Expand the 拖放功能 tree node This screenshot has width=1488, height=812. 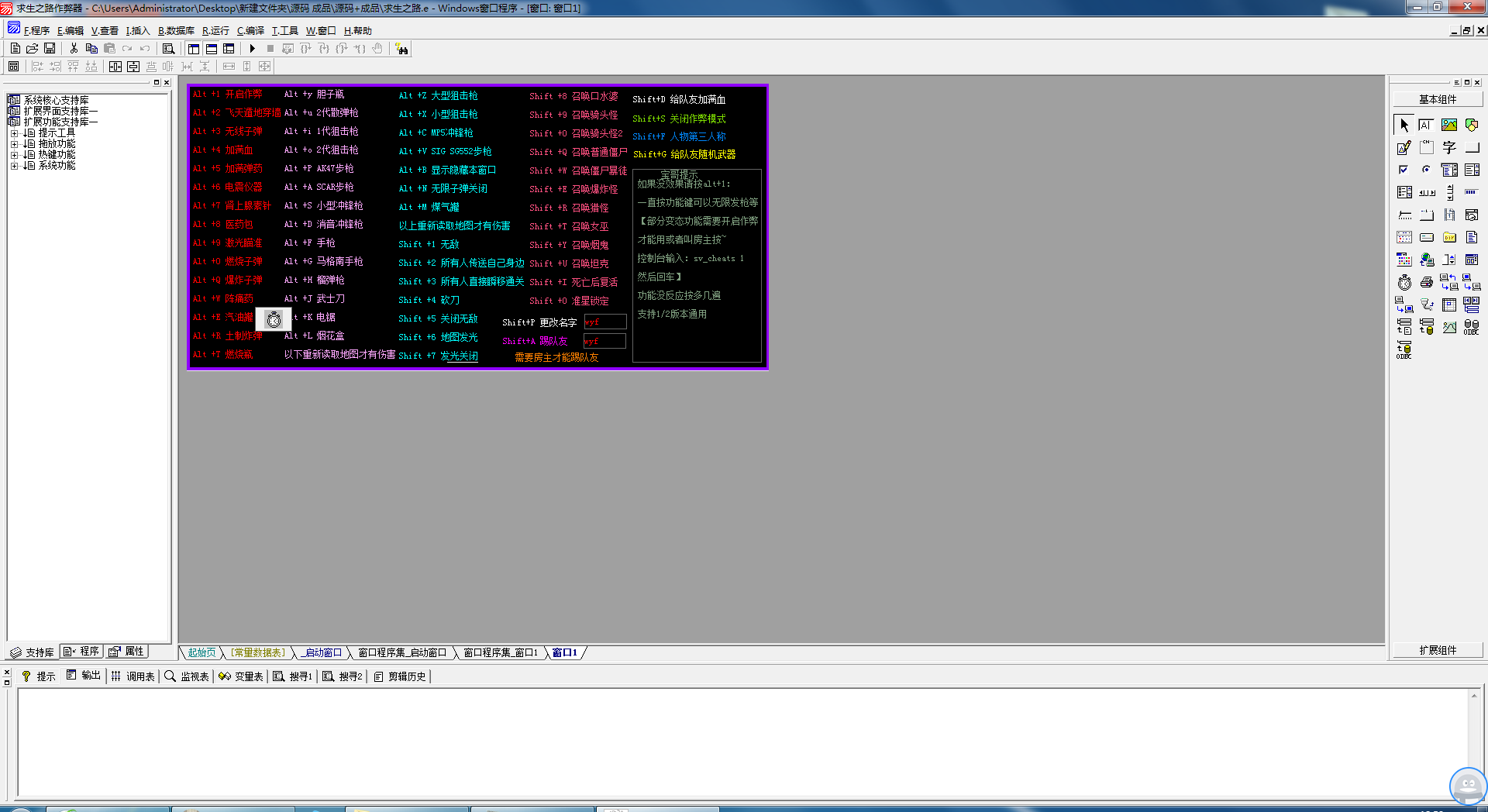click(x=13, y=143)
